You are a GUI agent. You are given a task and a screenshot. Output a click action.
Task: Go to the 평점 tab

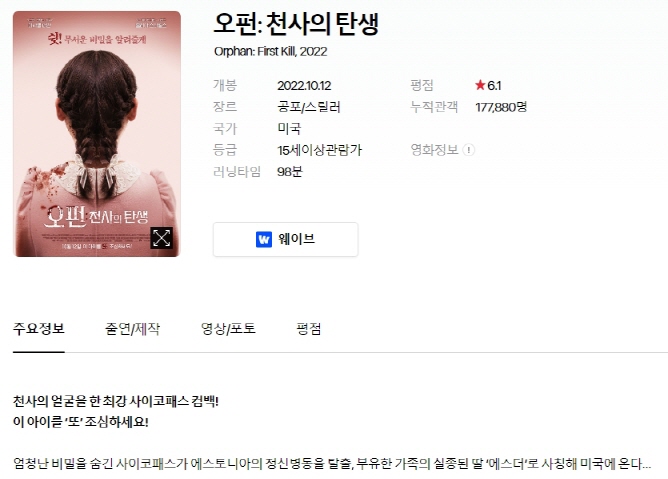tap(309, 329)
